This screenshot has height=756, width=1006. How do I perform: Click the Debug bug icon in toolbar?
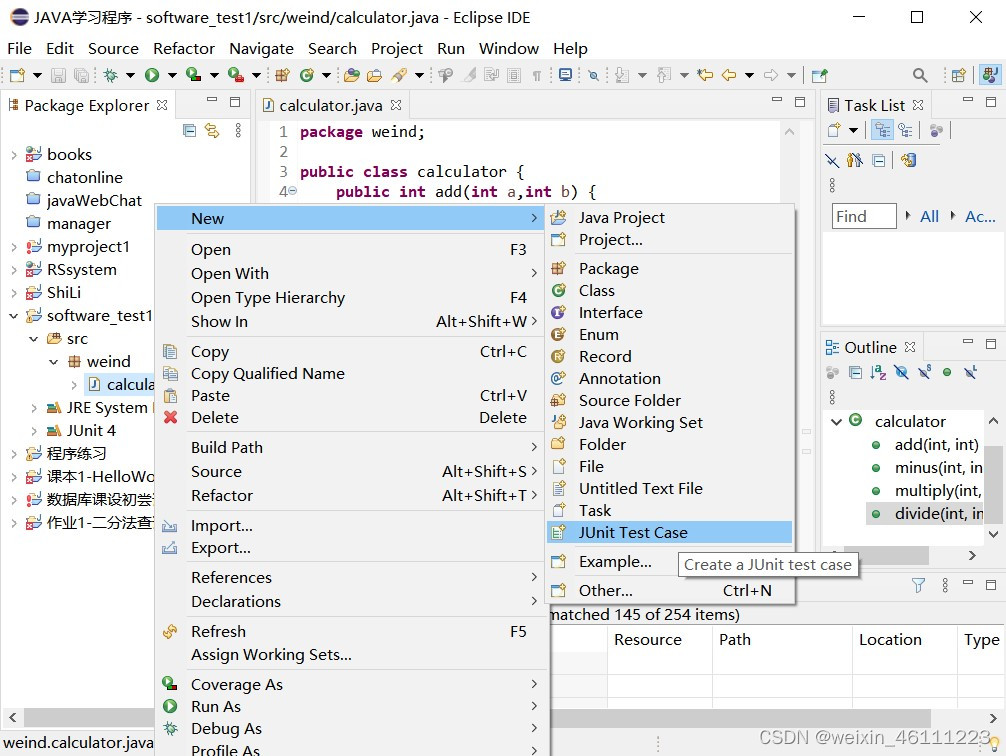[x=110, y=75]
